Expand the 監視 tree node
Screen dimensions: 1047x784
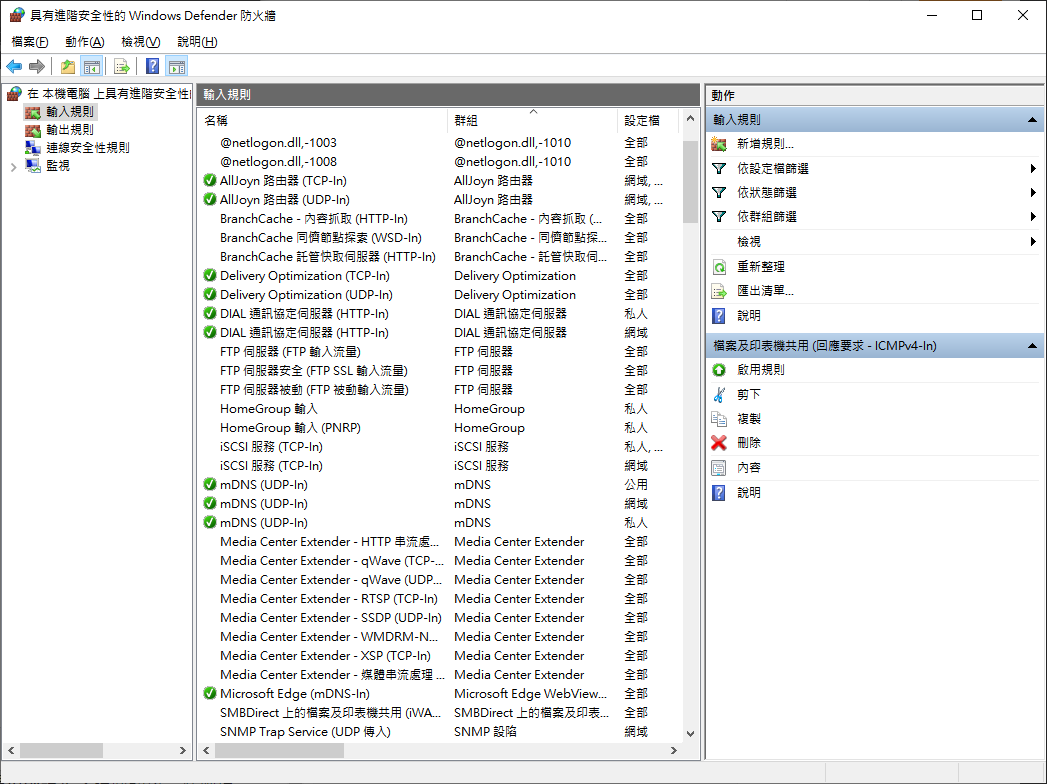pos(13,166)
